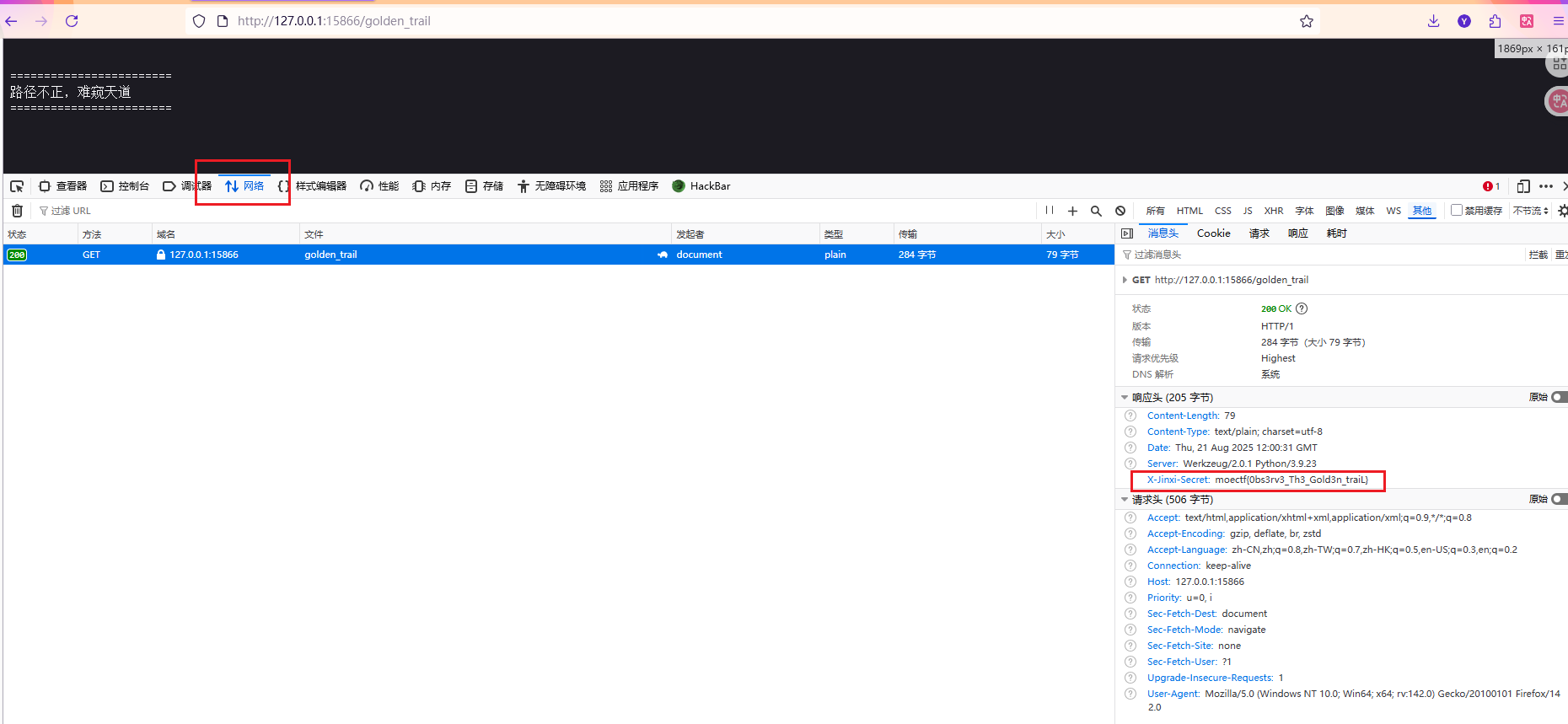Pause network recording

[x=1050, y=211]
